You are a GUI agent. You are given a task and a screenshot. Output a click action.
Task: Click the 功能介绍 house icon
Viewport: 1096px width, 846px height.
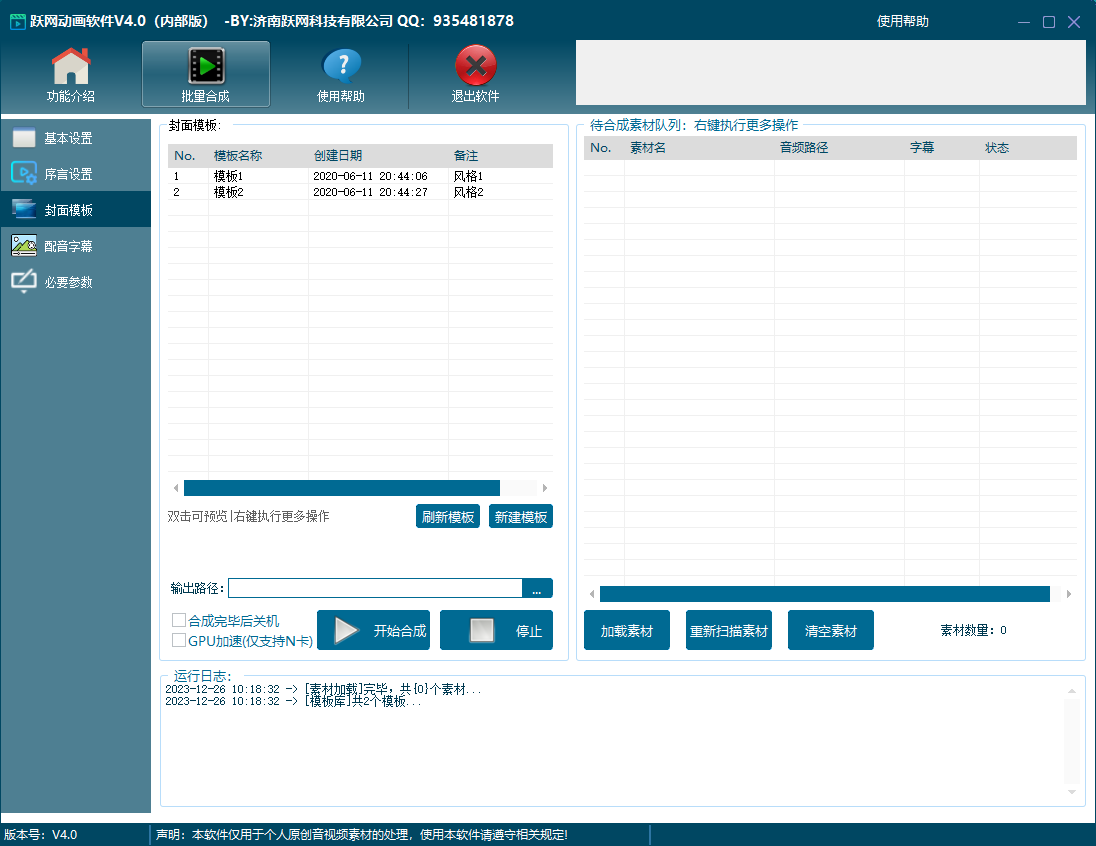(71, 67)
